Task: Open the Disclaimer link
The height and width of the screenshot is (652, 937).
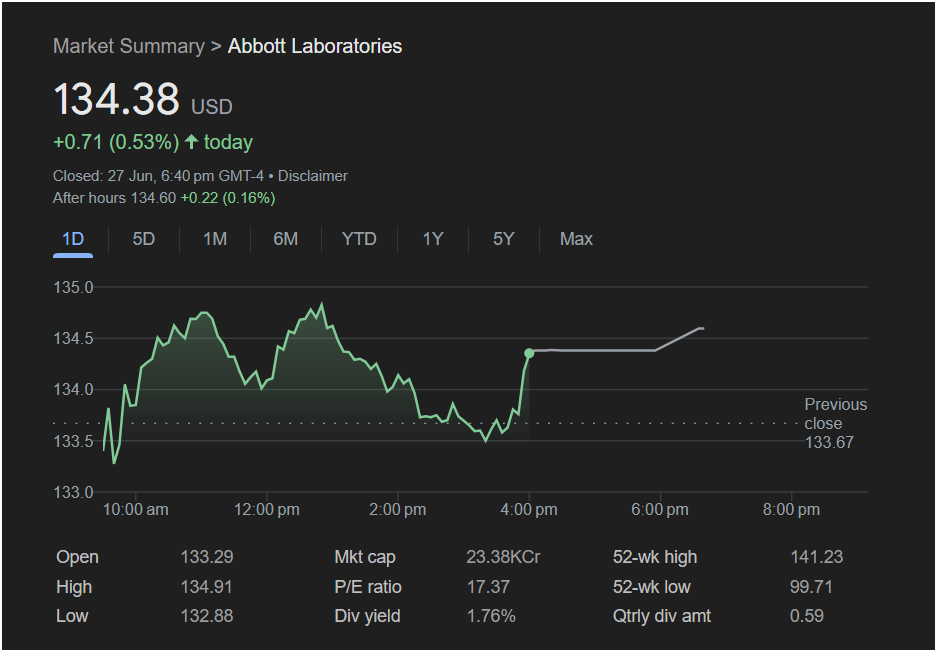Action: coord(313,176)
